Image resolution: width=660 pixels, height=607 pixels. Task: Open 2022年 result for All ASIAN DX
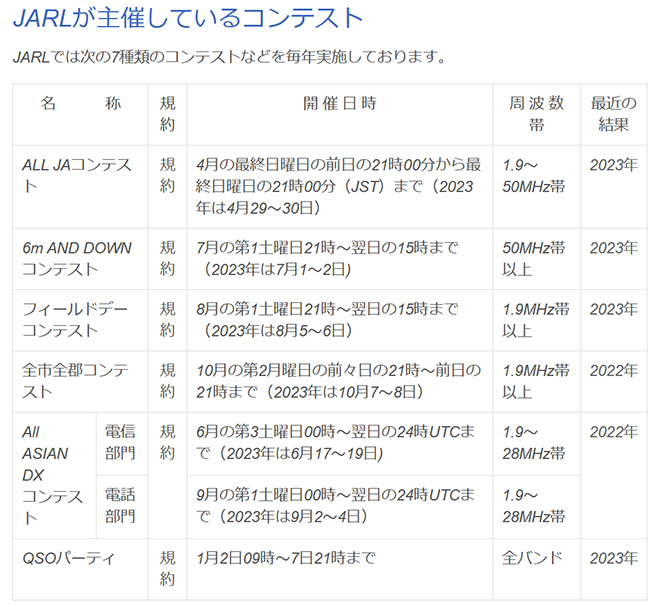point(614,432)
